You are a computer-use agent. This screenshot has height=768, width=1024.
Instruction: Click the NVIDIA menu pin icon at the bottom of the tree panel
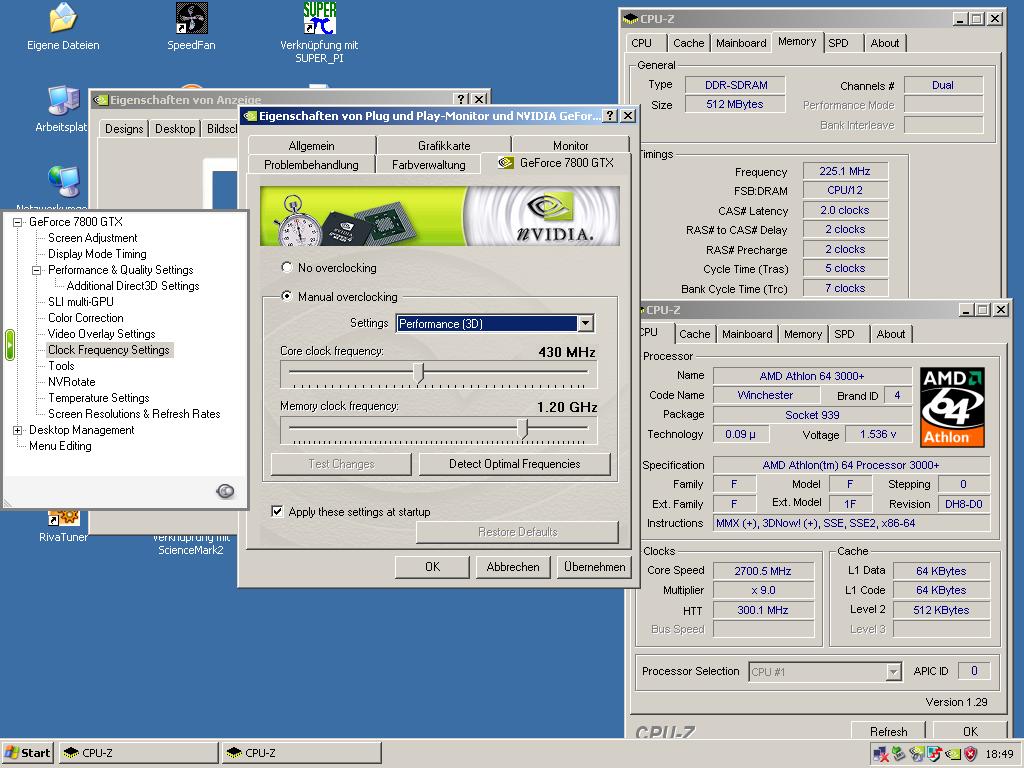(x=225, y=491)
